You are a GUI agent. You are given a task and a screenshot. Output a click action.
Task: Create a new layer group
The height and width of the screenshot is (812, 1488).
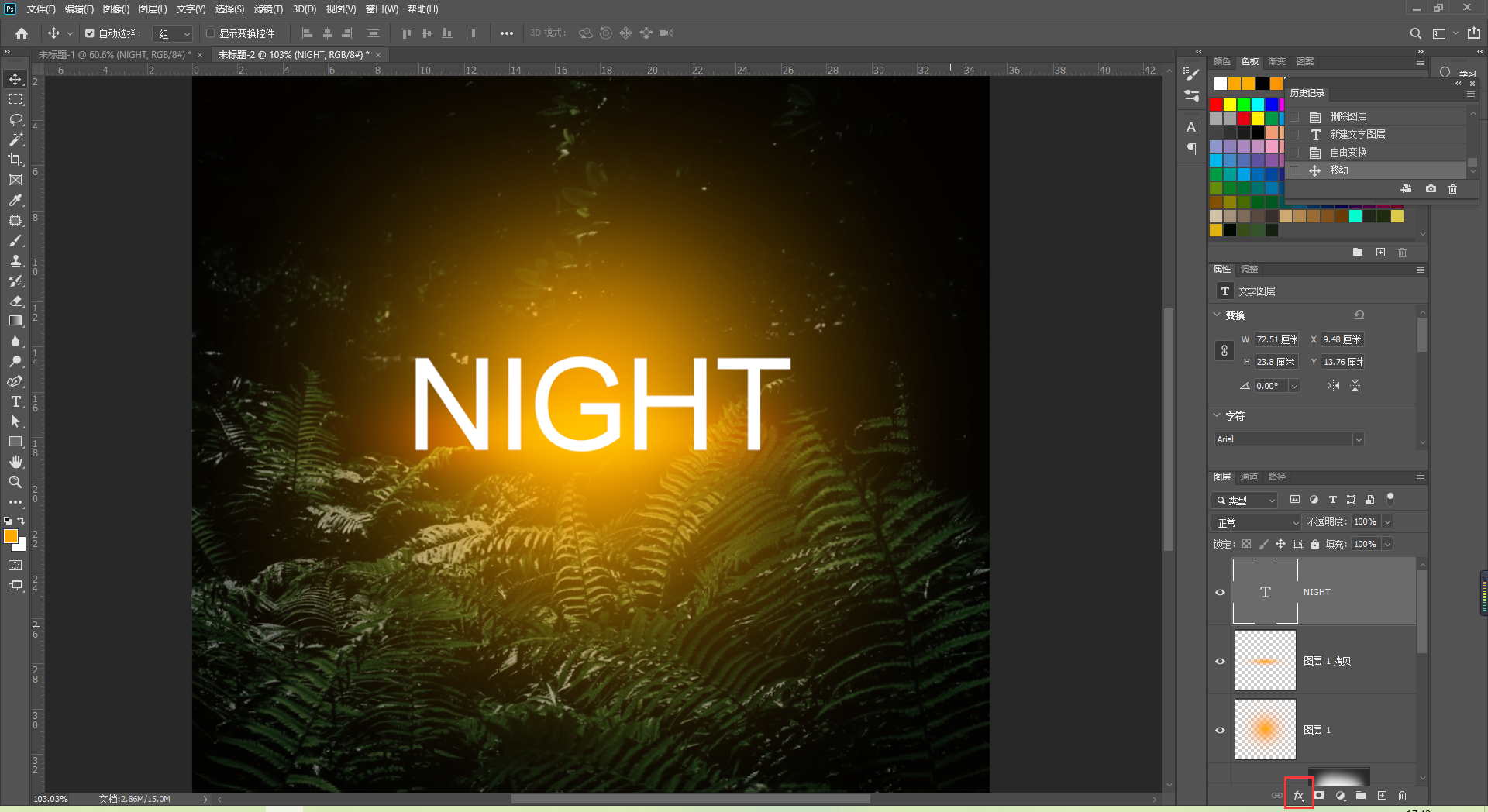tap(1361, 796)
